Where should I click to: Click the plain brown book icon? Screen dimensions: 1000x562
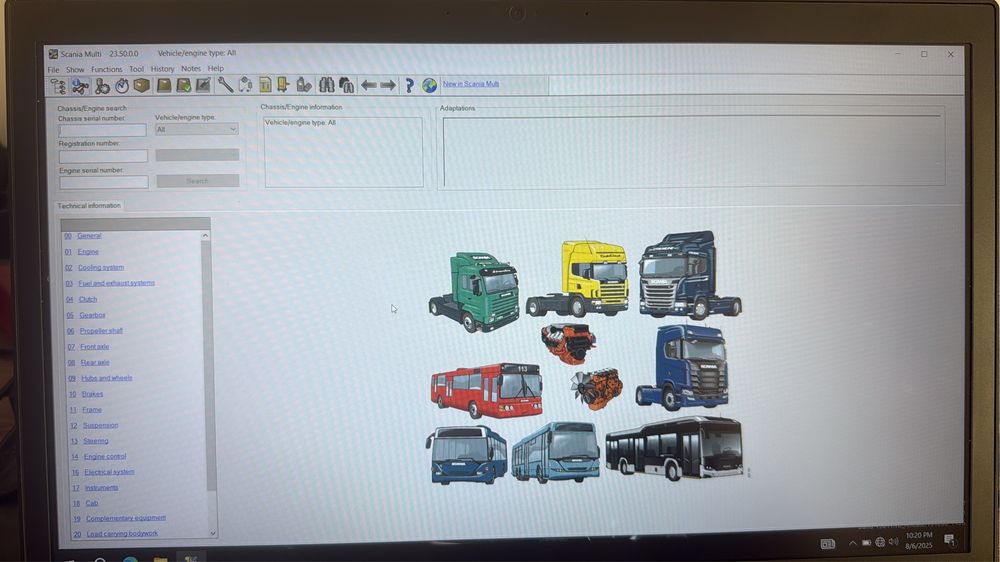[164, 85]
